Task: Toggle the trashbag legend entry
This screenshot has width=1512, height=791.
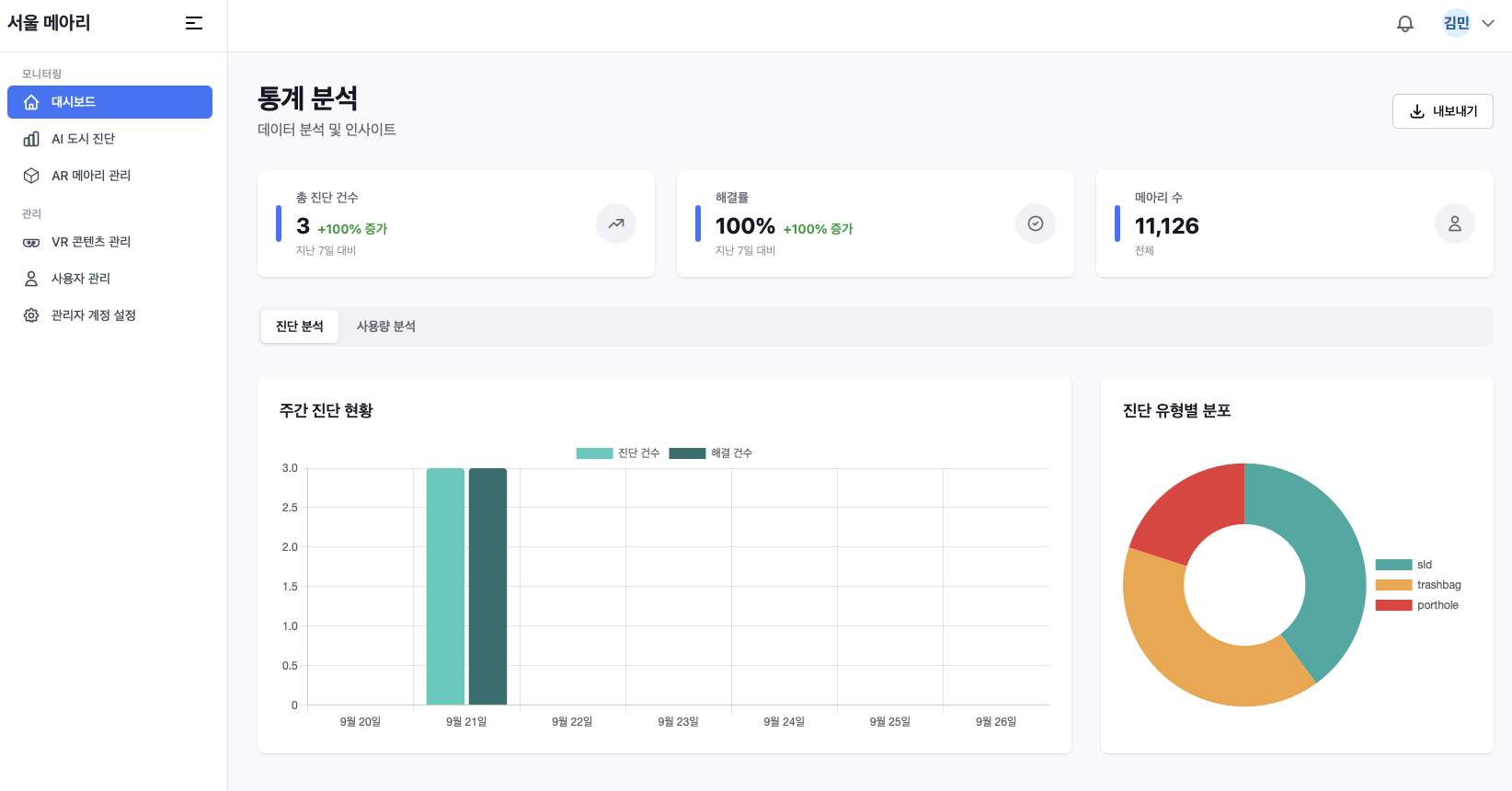Action: point(1418,585)
